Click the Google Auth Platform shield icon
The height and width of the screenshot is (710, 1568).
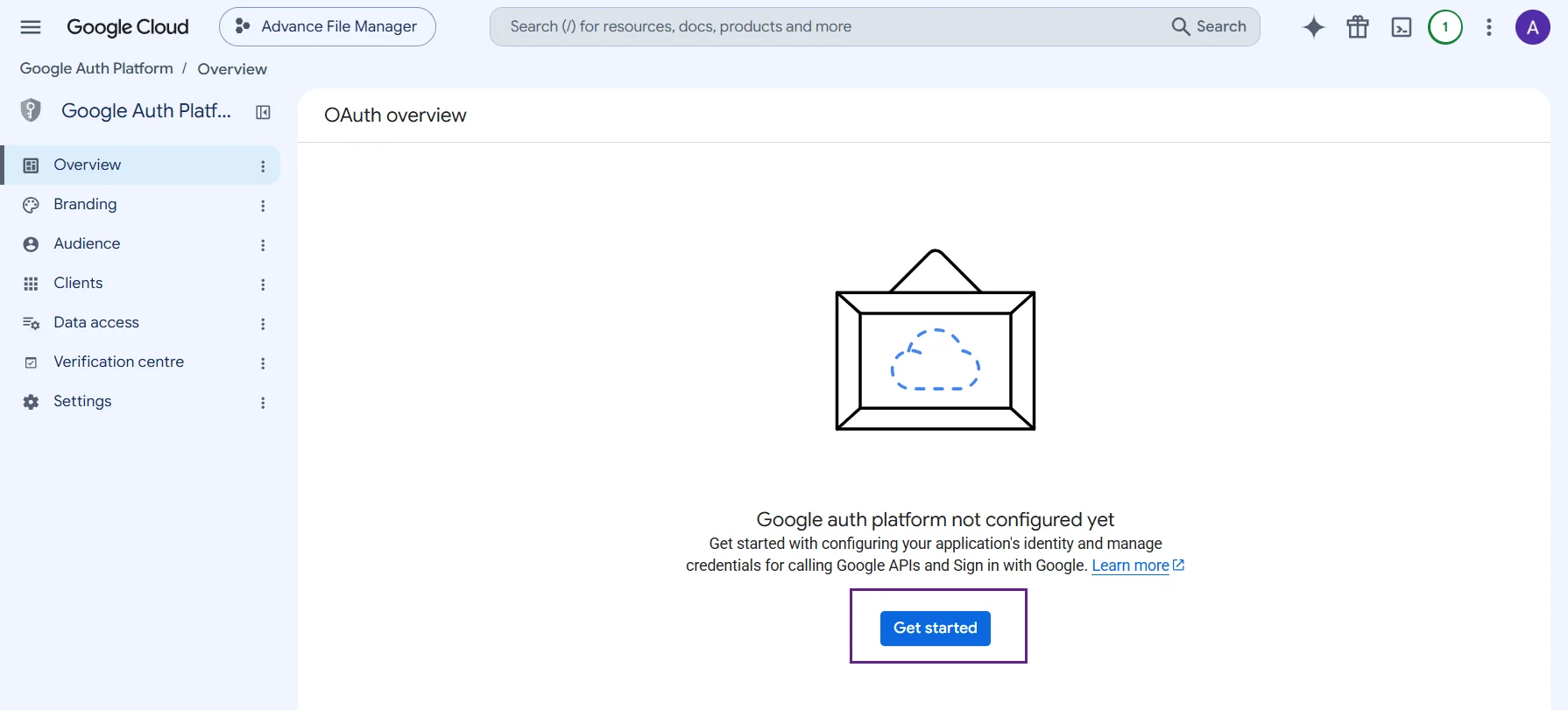click(31, 110)
